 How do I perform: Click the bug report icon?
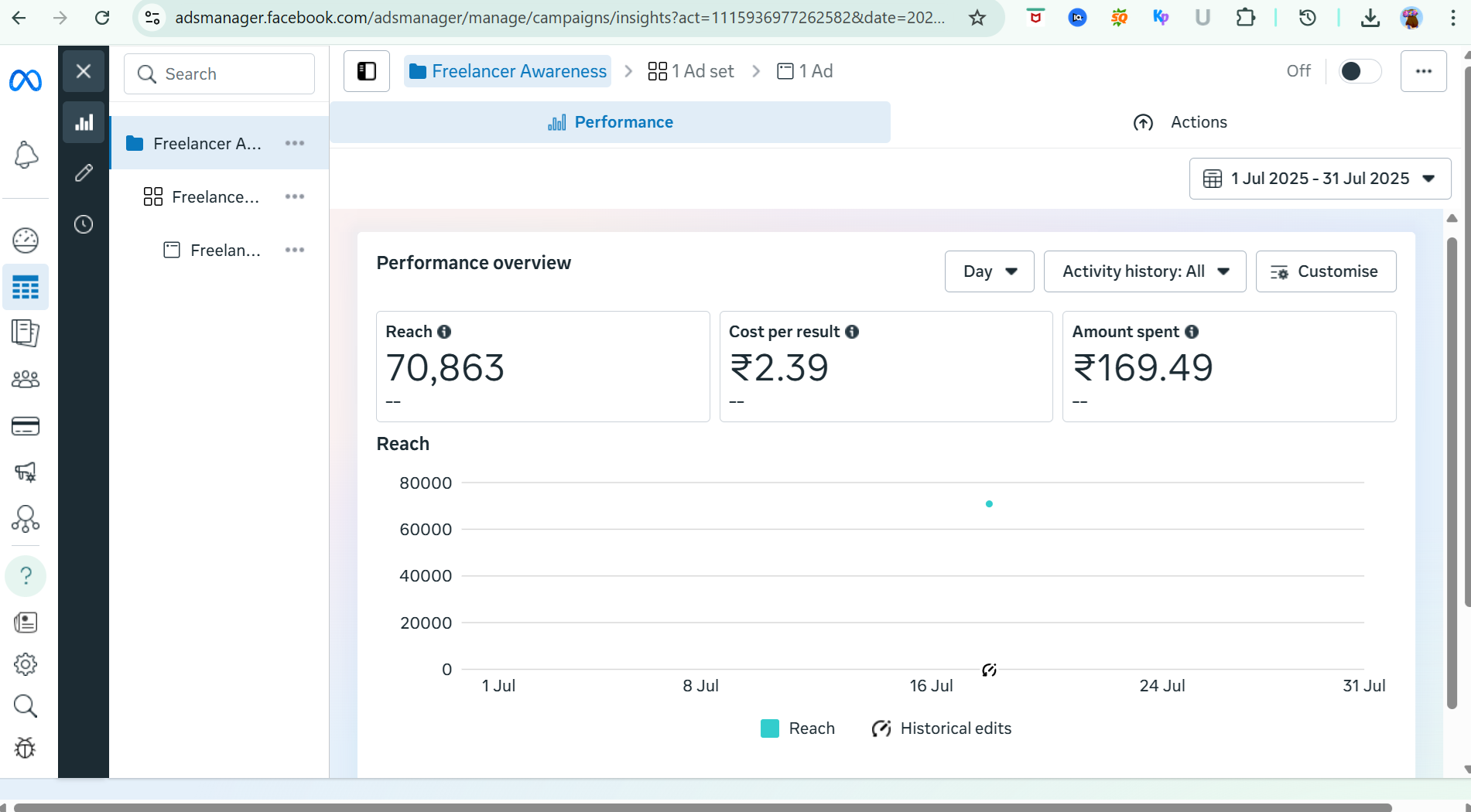point(26,748)
